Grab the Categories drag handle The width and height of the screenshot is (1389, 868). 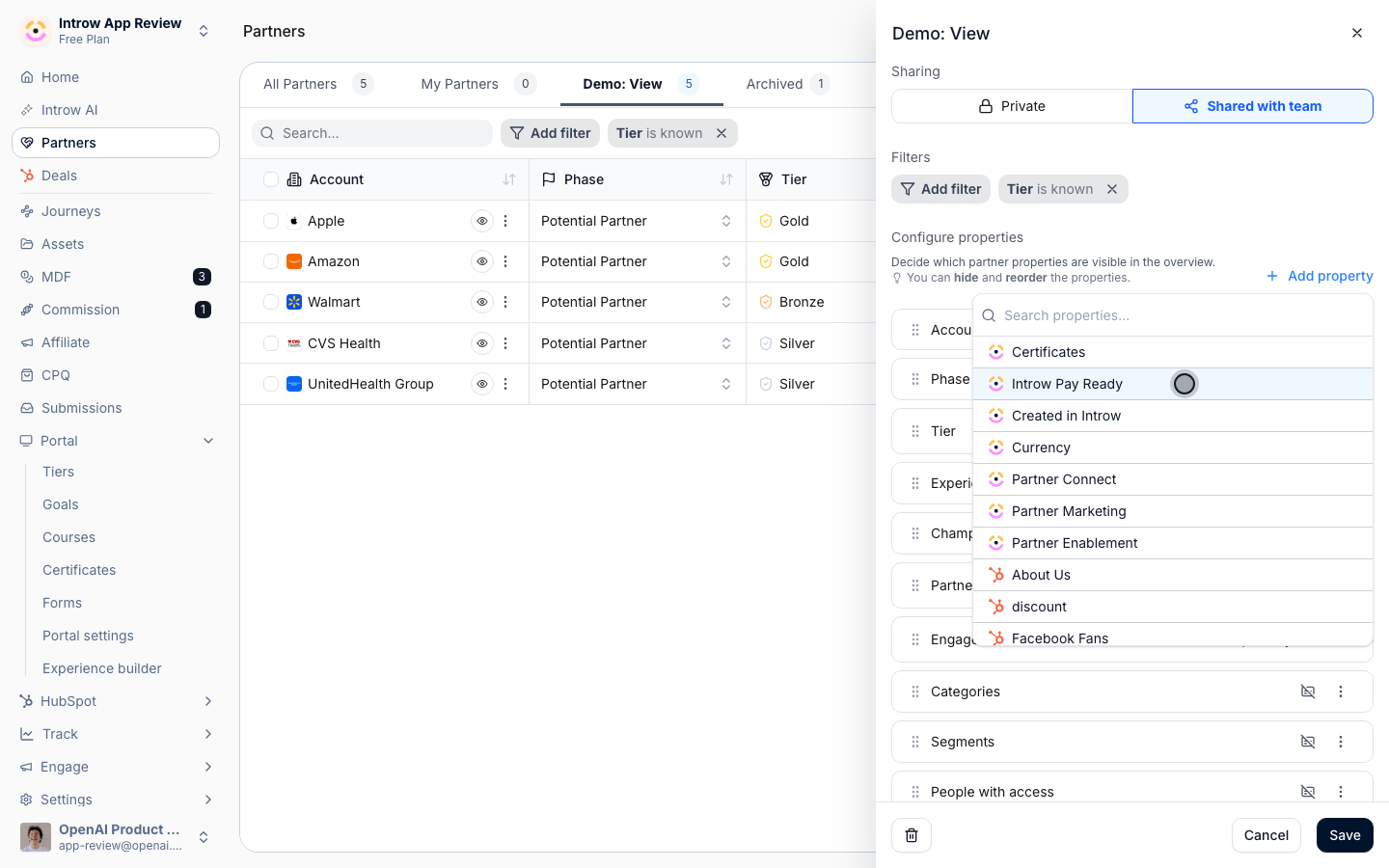click(915, 692)
